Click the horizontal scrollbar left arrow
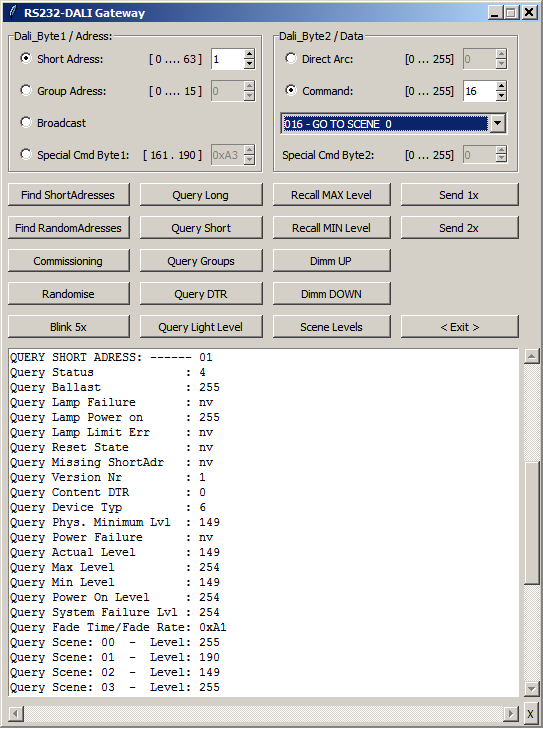543x729 pixels. (16, 713)
